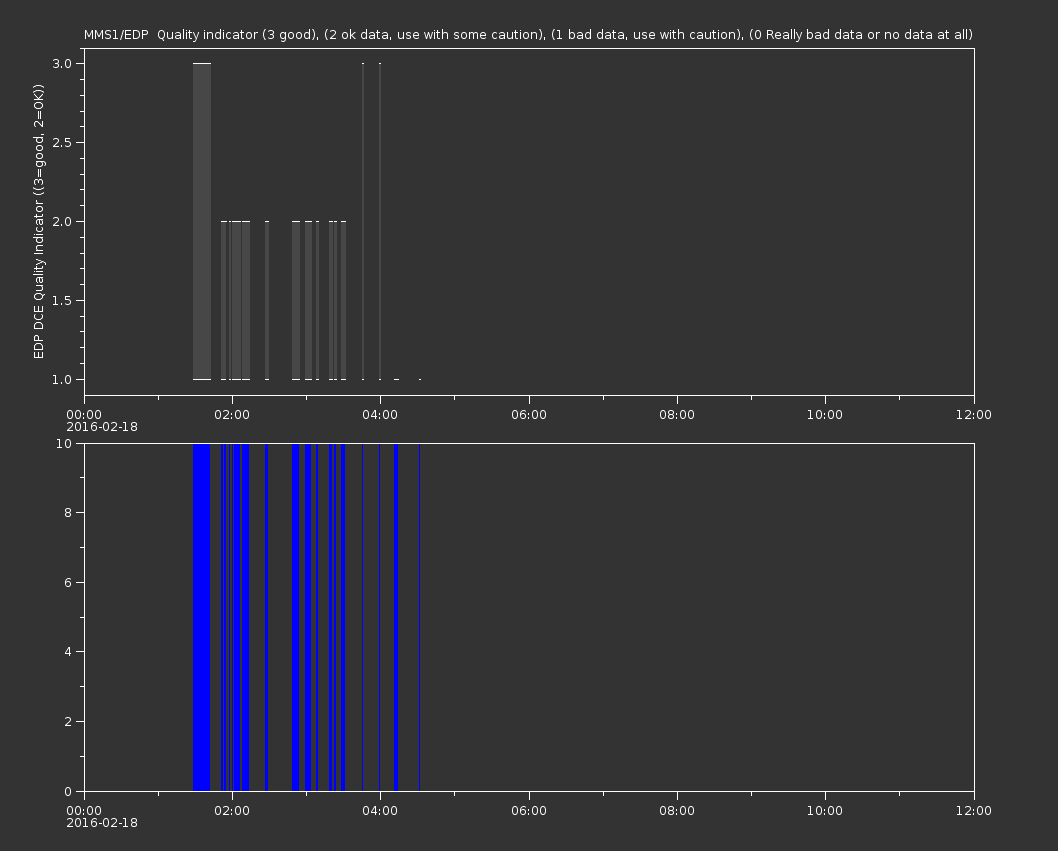
Task: Click the 2016-02-18 date label under the bottom plot
Action: pyautogui.click(x=102, y=823)
